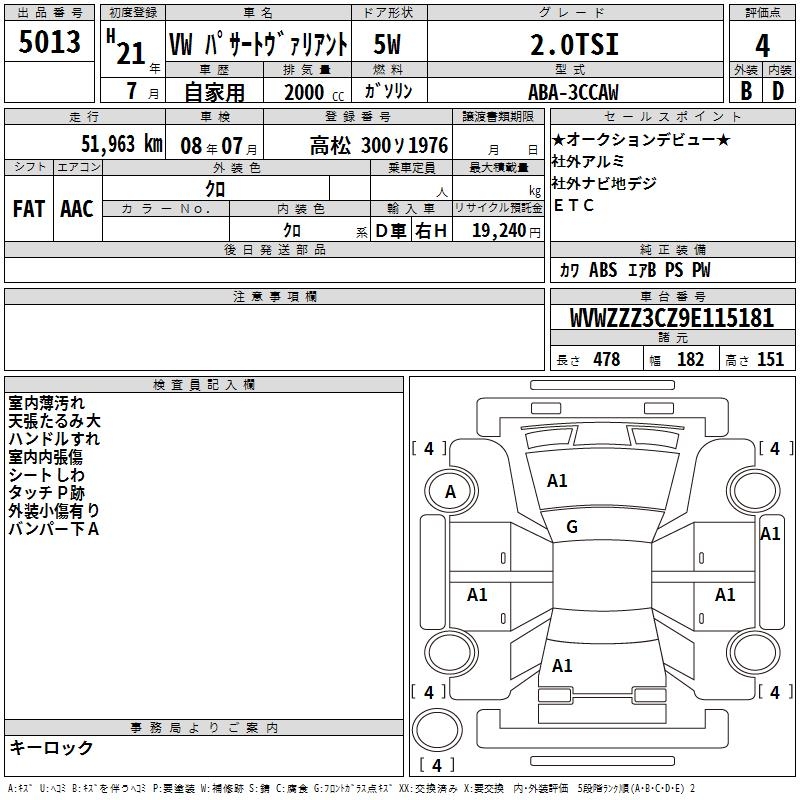
Task: Click height value 151
Action: 770,359
